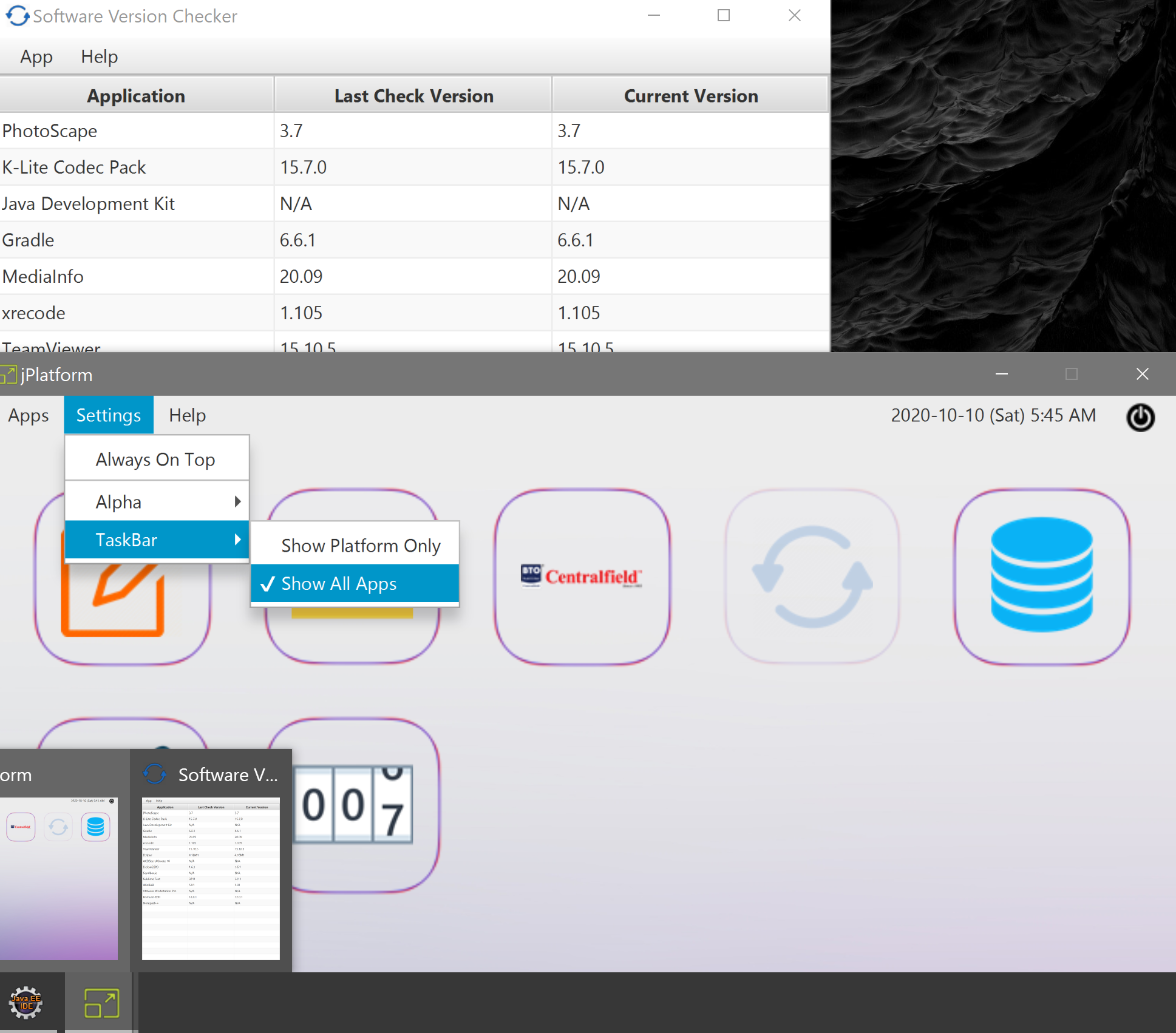Viewport: 1176px width, 1033px height.
Task: Click the Current Version column header
Action: pyautogui.click(x=691, y=95)
